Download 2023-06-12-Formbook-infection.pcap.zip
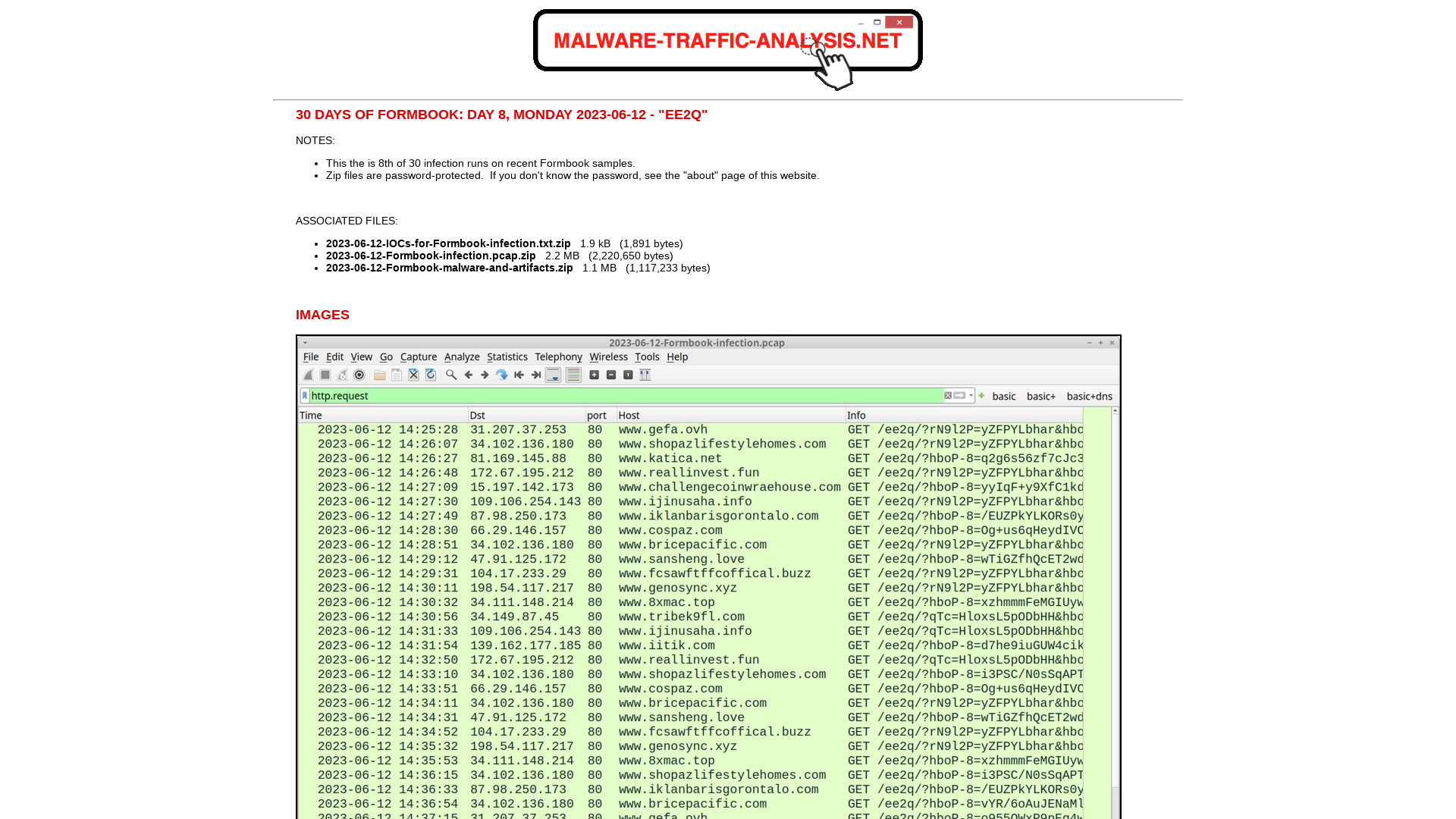The image size is (1456, 819). click(431, 256)
